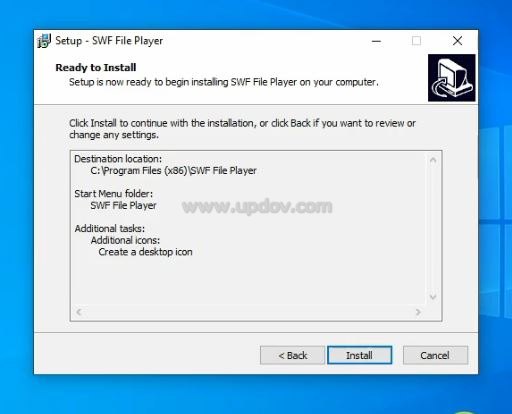Click the installer computer image in header
The width and height of the screenshot is (512, 414).
pyautogui.click(x=452, y=78)
